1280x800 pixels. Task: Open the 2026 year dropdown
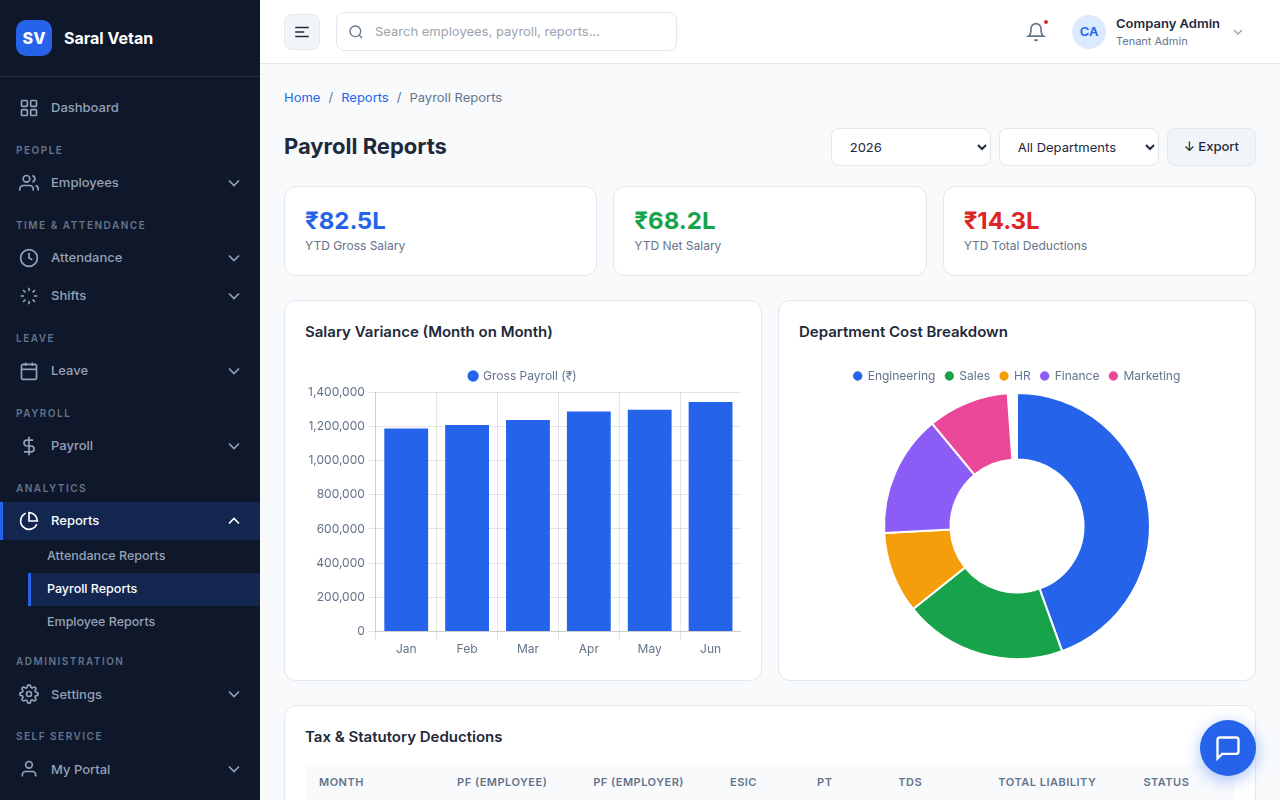[x=911, y=147]
